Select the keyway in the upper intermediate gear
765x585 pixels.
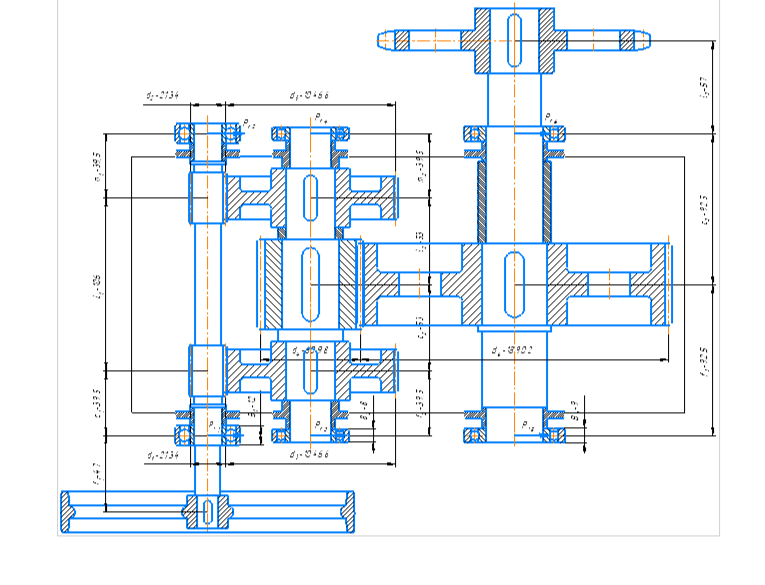point(310,198)
